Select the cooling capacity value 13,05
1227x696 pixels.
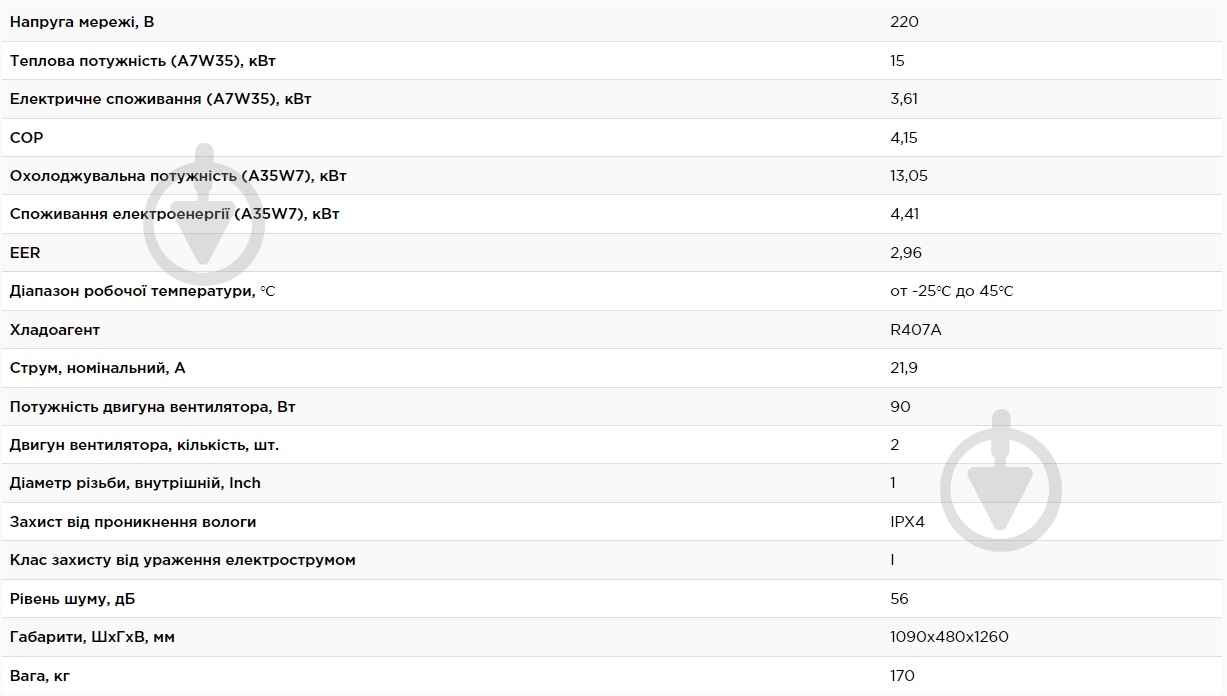908,176
